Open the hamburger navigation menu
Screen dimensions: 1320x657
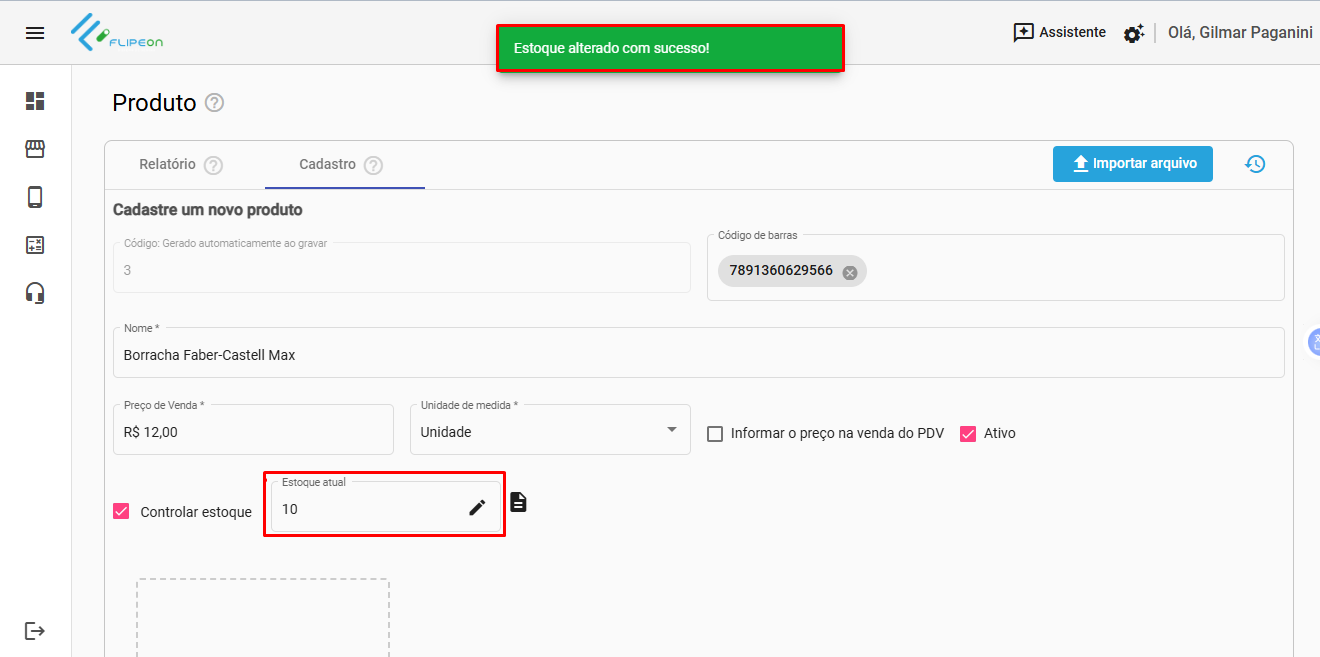click(35, 33)
